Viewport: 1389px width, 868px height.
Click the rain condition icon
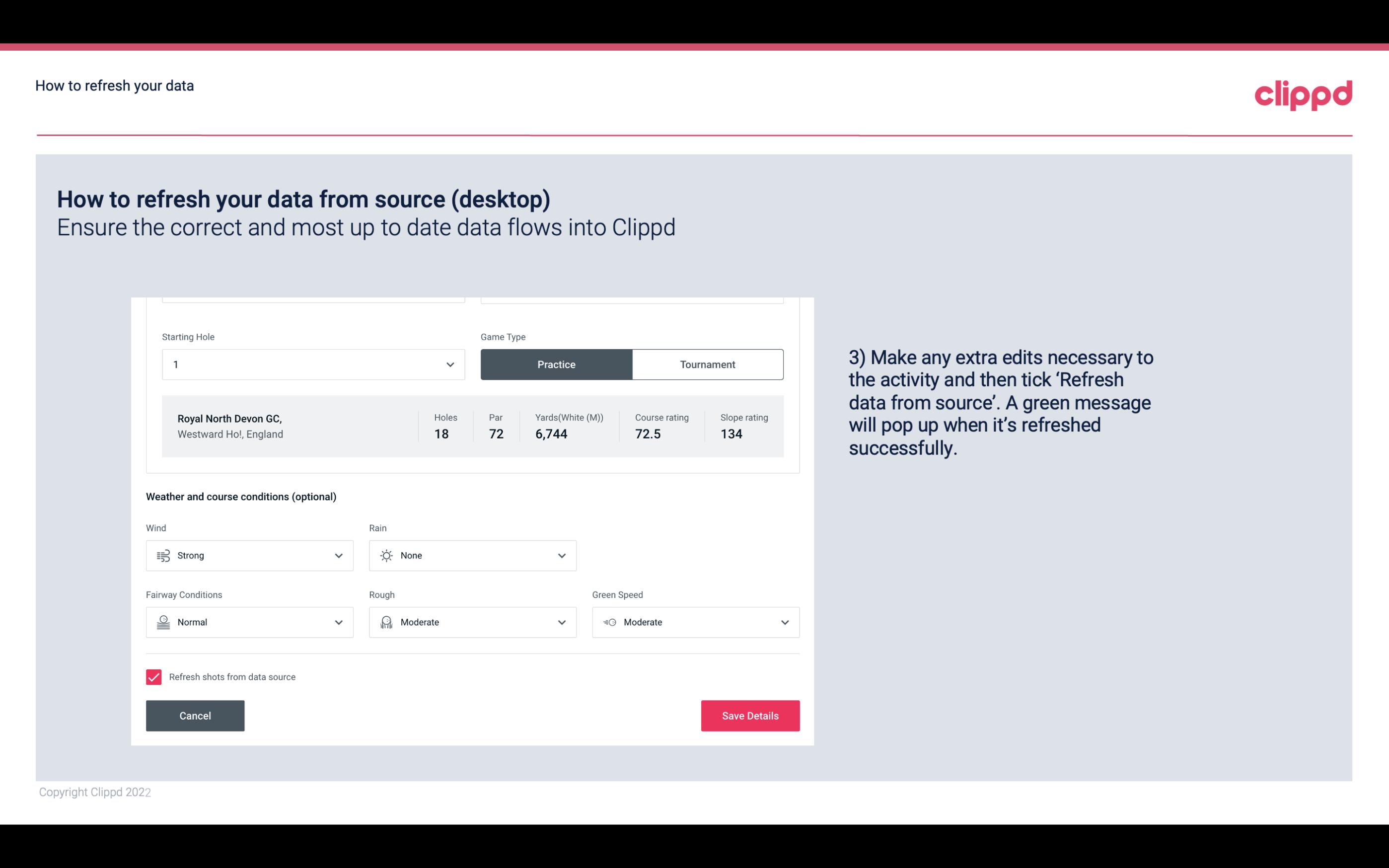[x=386, y=555]
